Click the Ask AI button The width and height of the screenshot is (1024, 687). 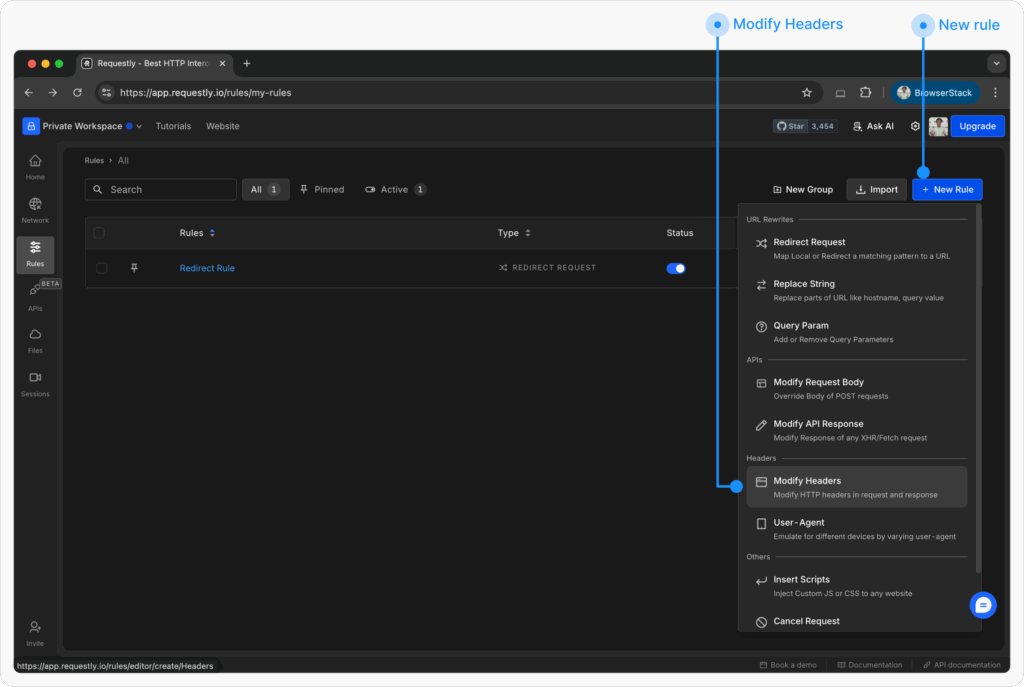coord(873,126)
